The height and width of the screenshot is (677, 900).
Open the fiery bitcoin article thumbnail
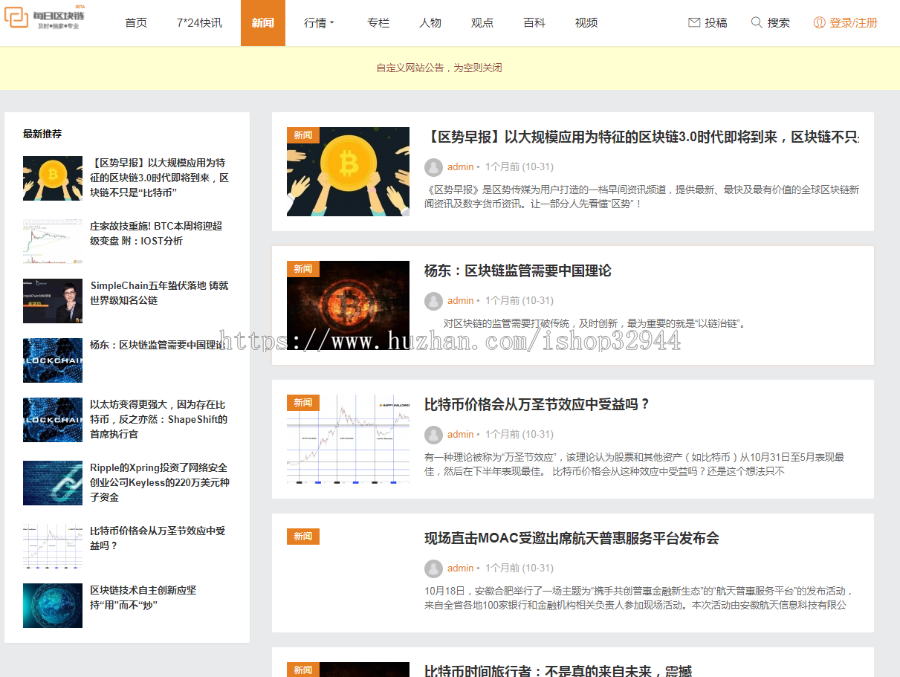click(x=348, y=305)
